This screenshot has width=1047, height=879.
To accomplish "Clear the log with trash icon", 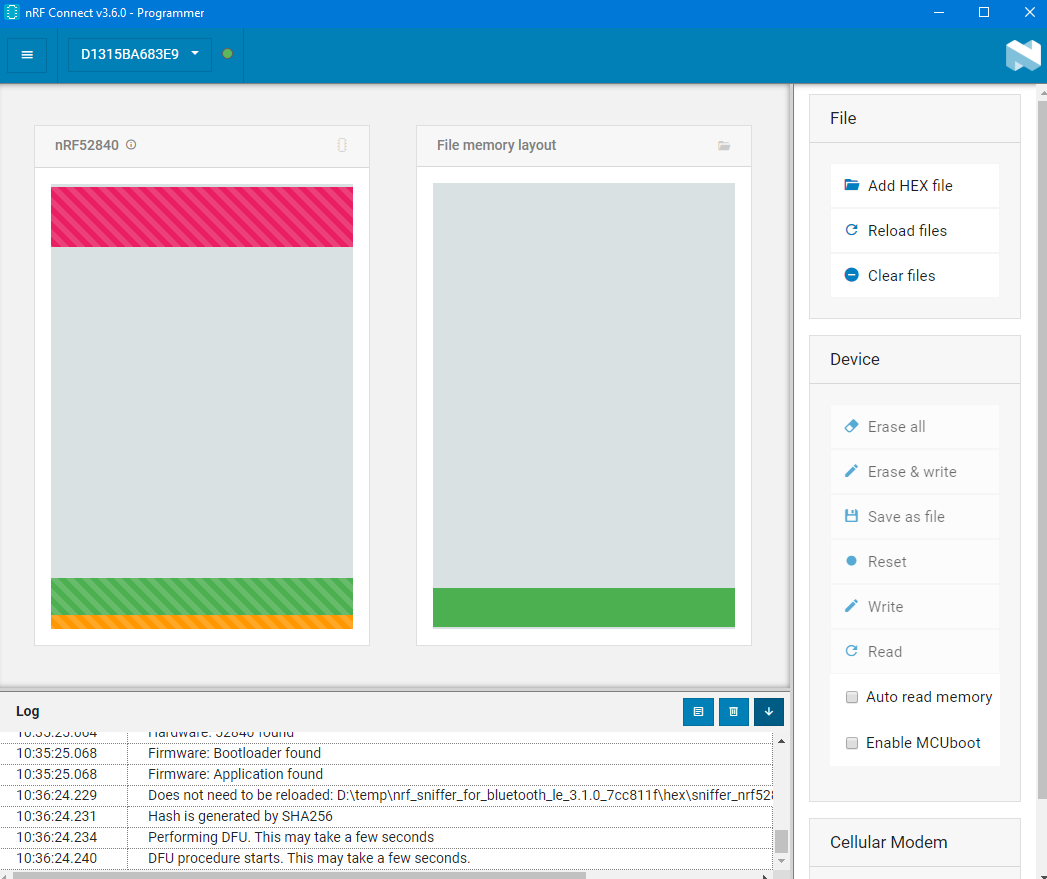I will (733, 712).
